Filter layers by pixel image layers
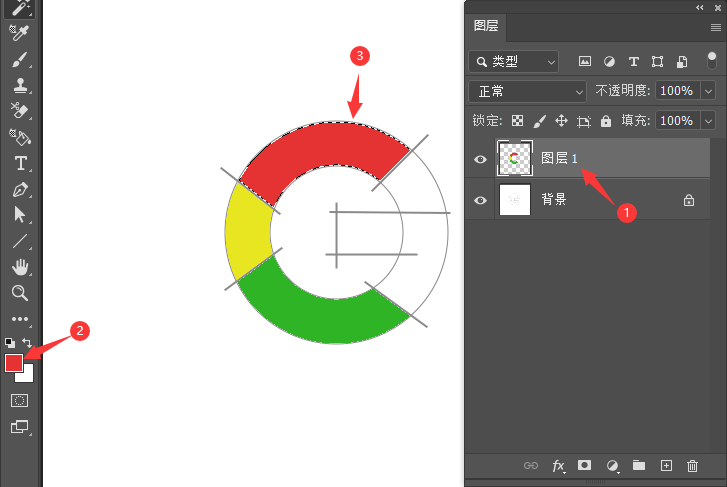The image size is (727, 487). coord(585,61)
